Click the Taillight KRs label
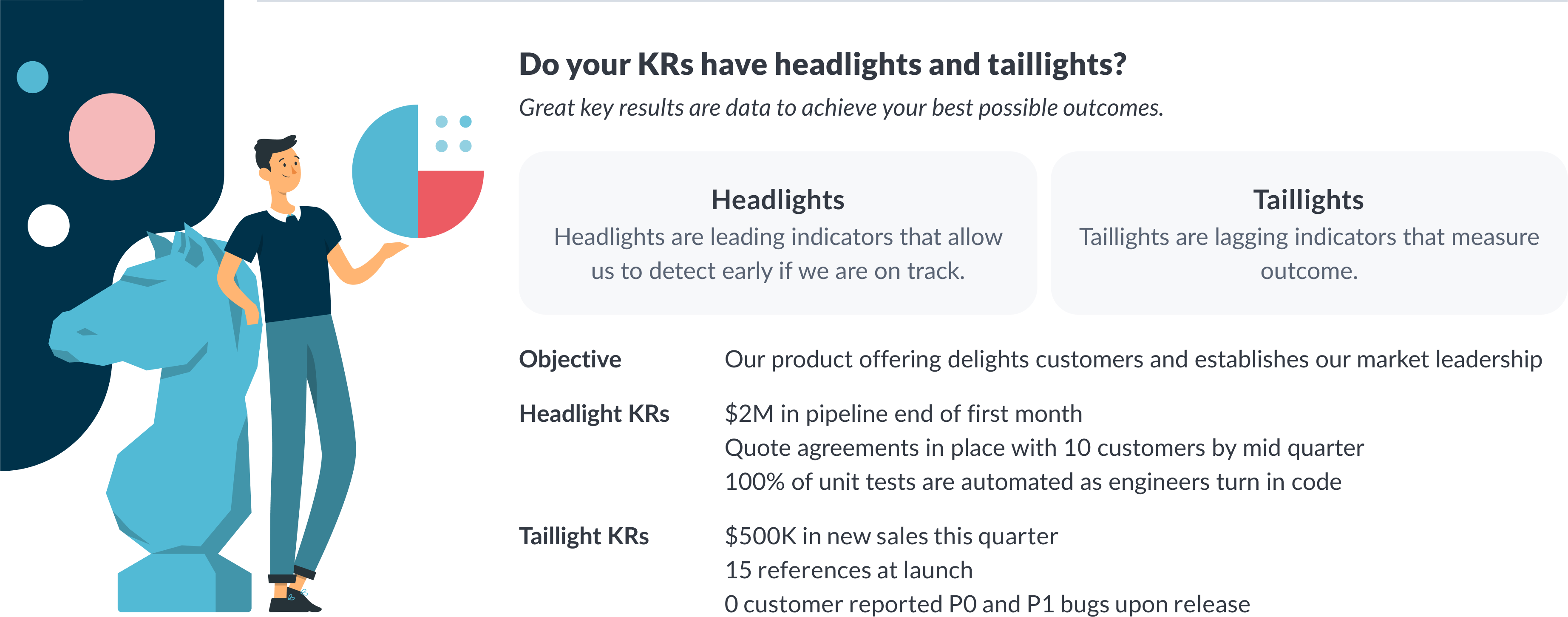The height and width of the screenshot is (617, 1568). 584,536
